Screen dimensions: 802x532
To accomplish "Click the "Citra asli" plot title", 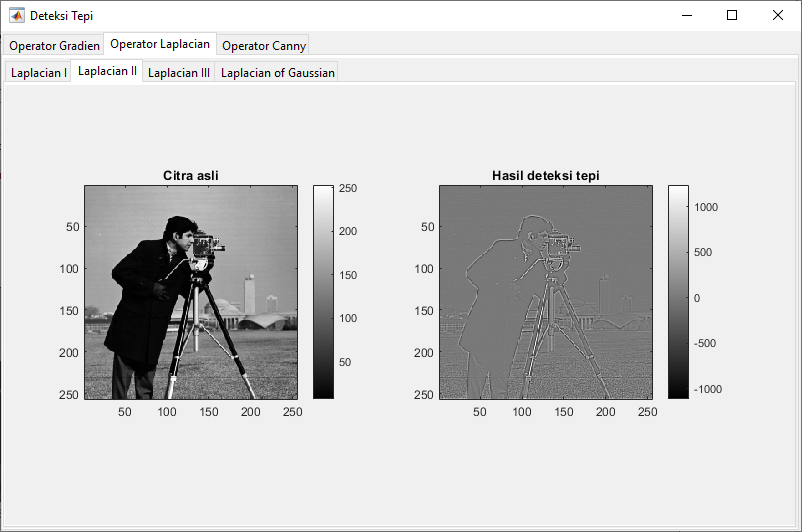I will (190, 176).
